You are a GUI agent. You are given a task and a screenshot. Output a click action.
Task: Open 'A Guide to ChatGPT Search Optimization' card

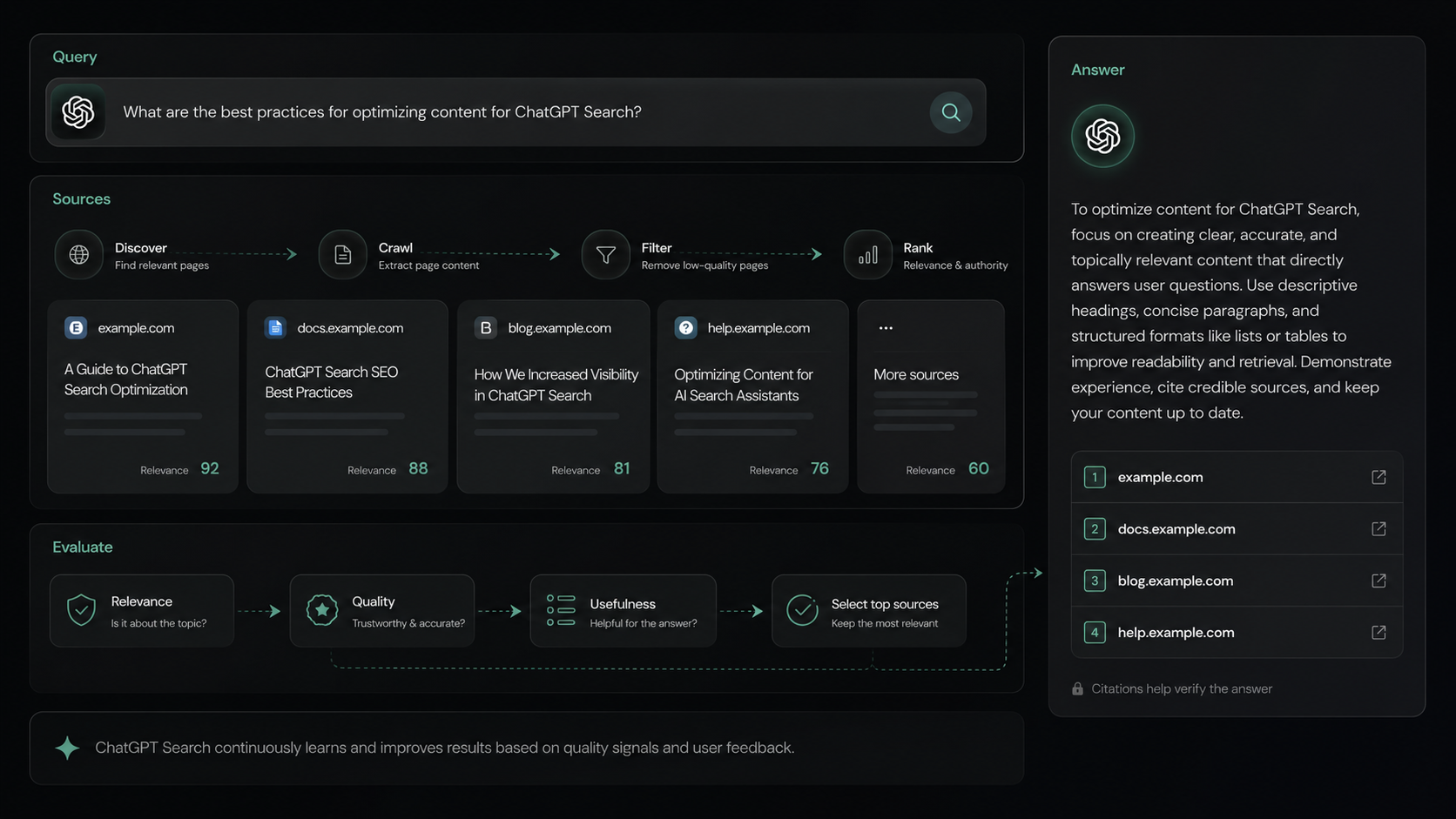[x=143, y=397]
